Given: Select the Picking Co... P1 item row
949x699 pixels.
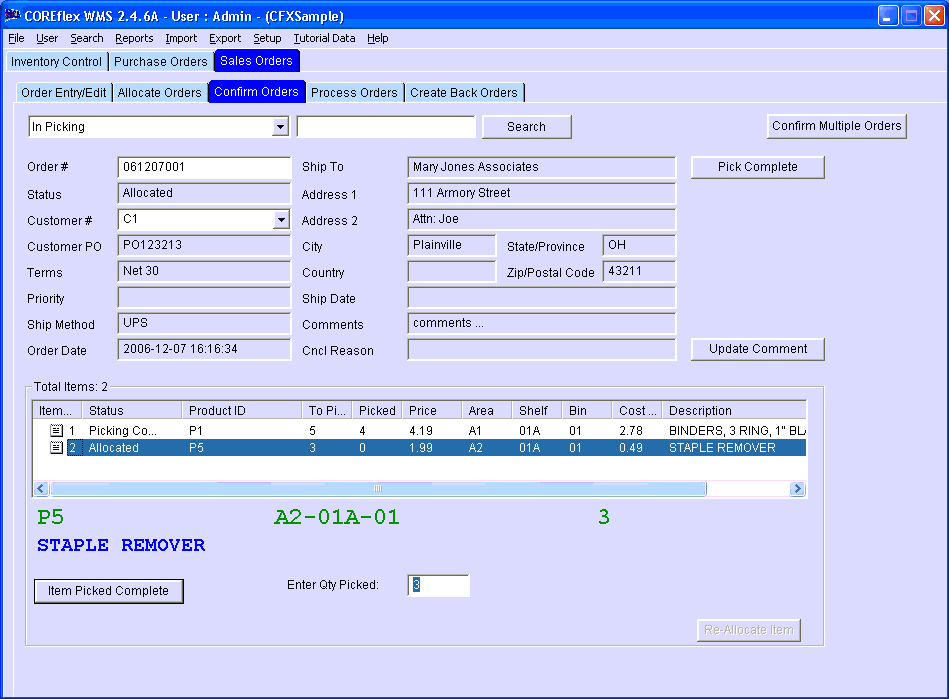Looking at the screenshot, I should click(419, 430).
